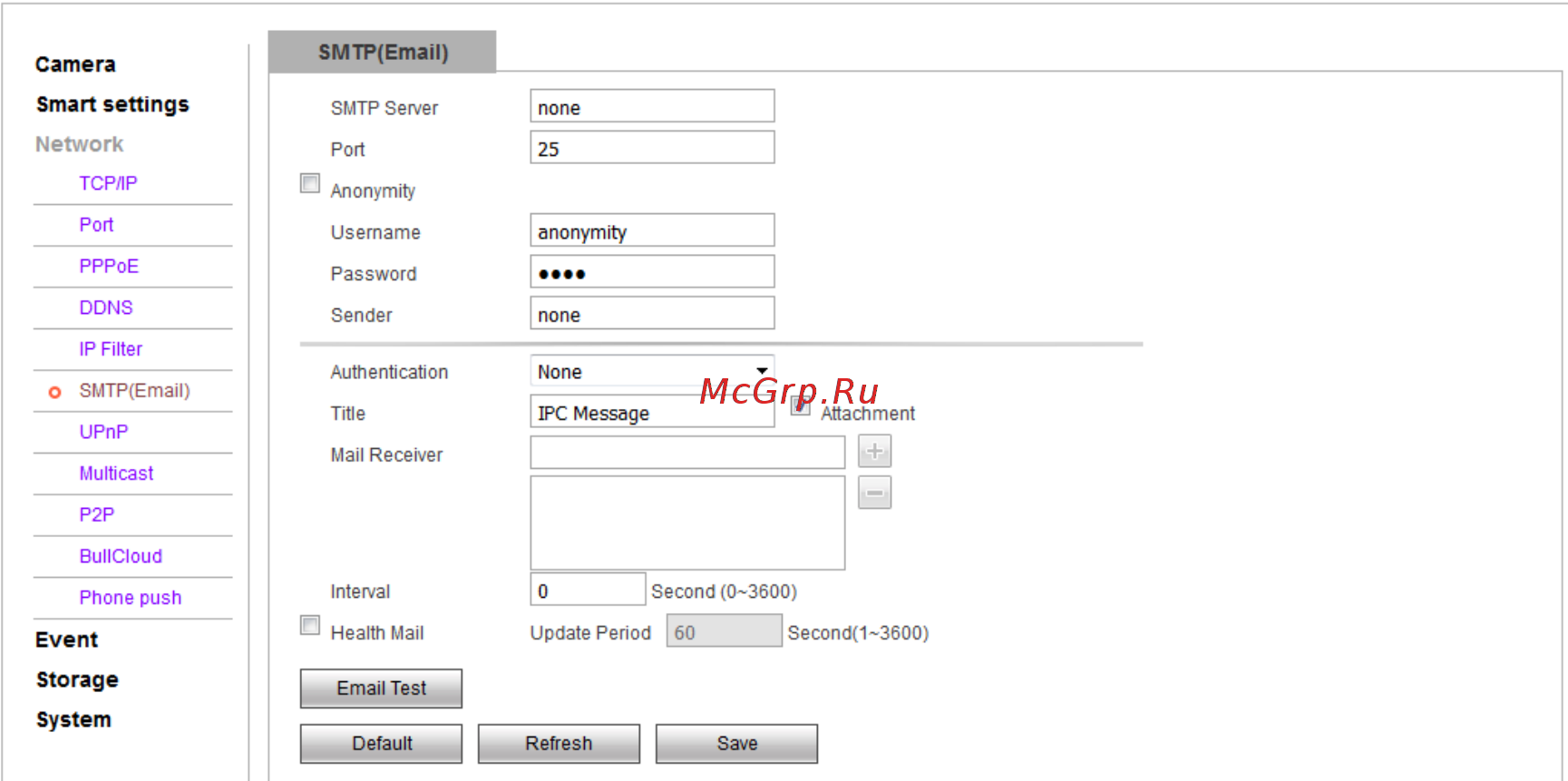Click the mail receiver list box
The height and width of the screenshot is (781, 1568).
(x=687, y=523)
